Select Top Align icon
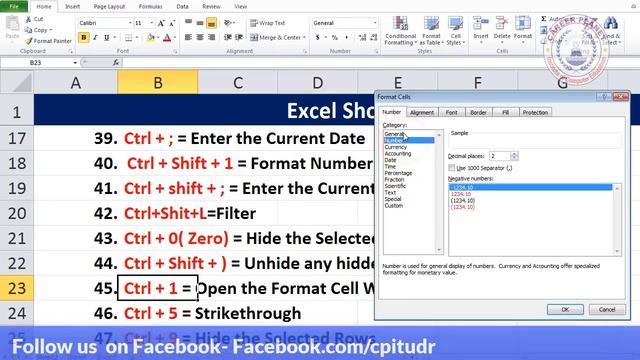This screenshot has height=360, width=640. click(188, 23)
